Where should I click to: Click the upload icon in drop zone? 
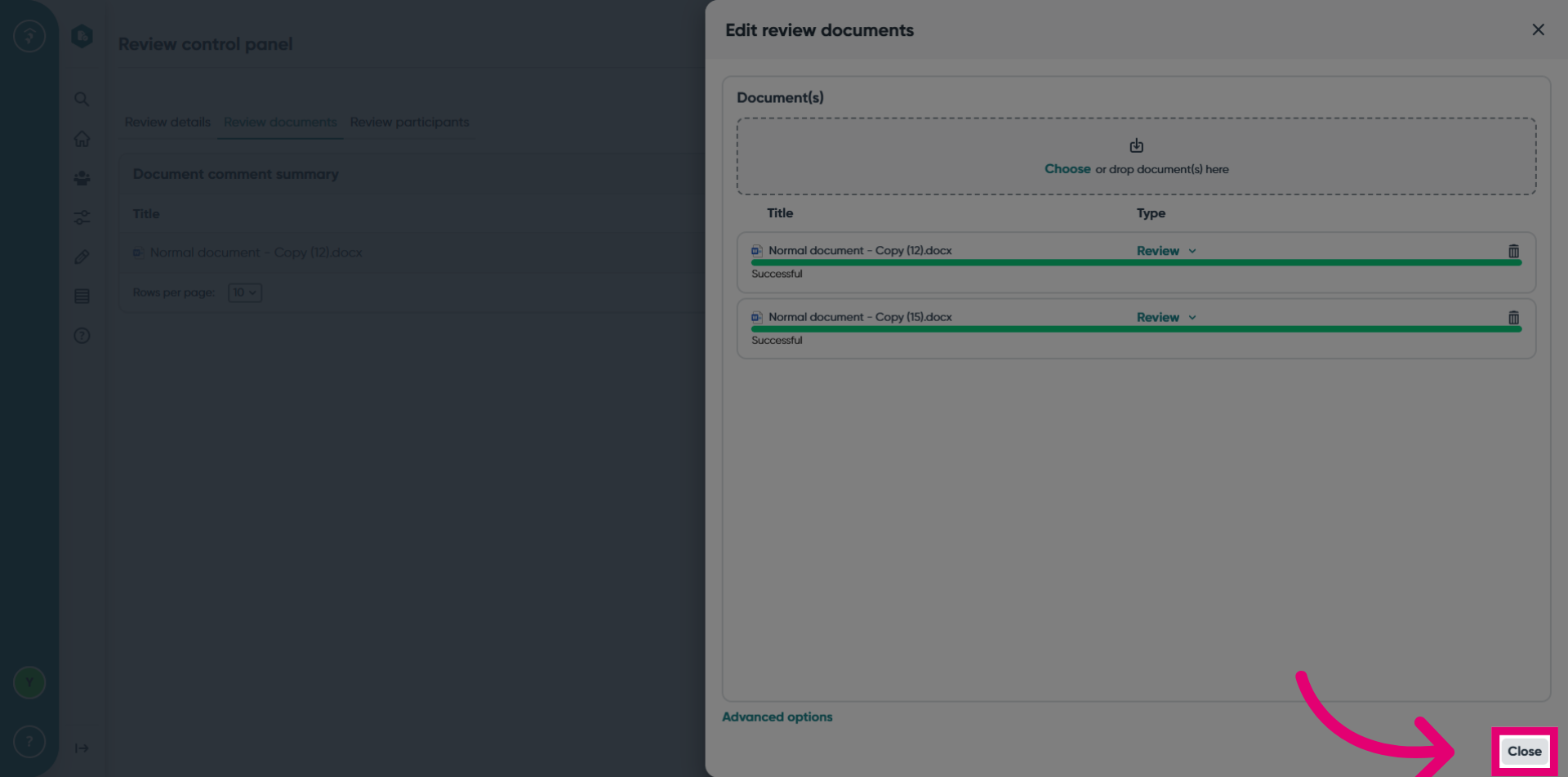click(x=1136, y=145)
